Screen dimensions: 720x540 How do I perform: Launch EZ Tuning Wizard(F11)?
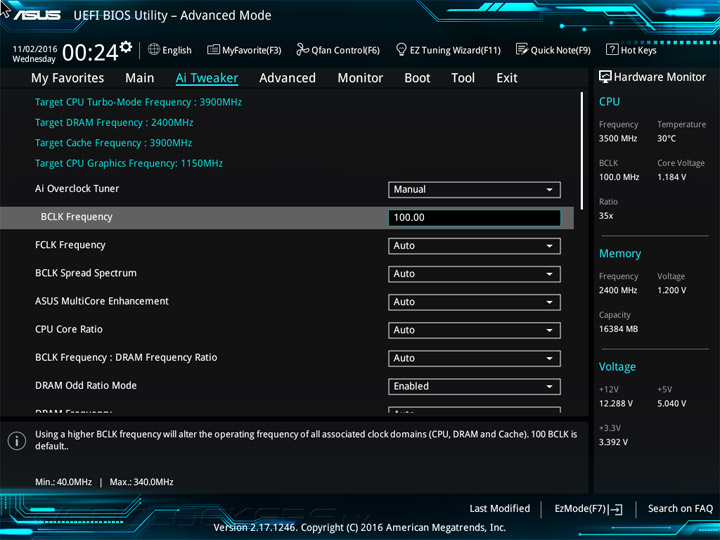(x=448, y=50)
